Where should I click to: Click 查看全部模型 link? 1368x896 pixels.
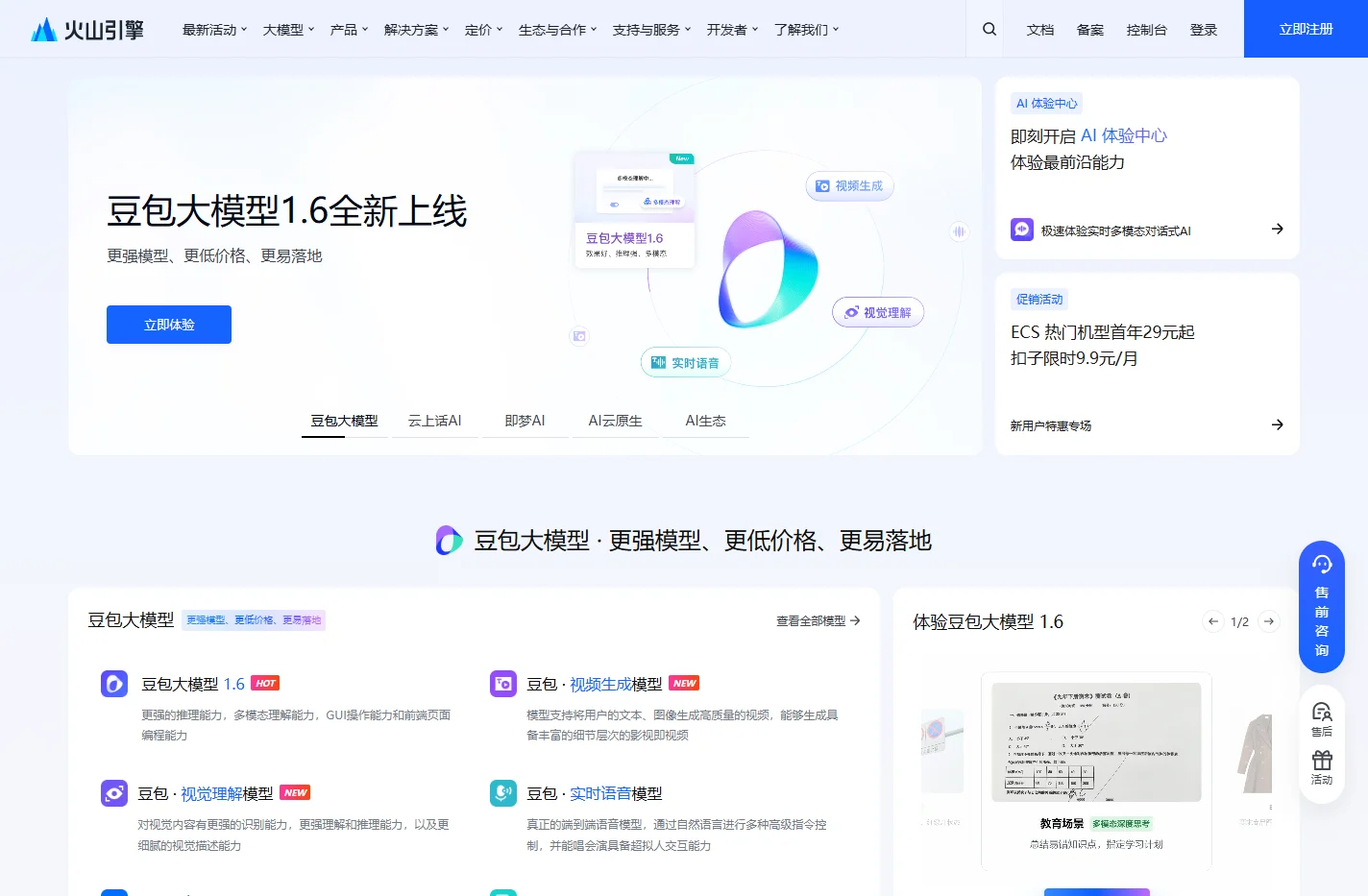click(x=818, y=621)
